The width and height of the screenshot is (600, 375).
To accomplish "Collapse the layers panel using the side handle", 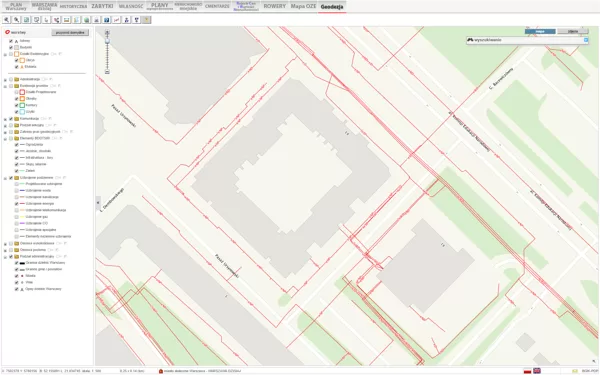I will coord(98,202).
